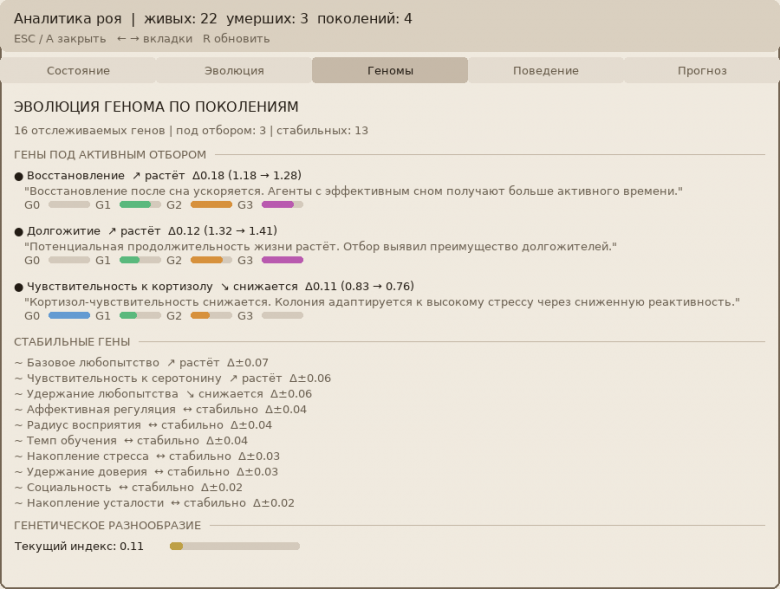Viewport: 780px width, 589px height.
Task: Select the Базовое любопытство stable gene row
Action: (141, 363)
